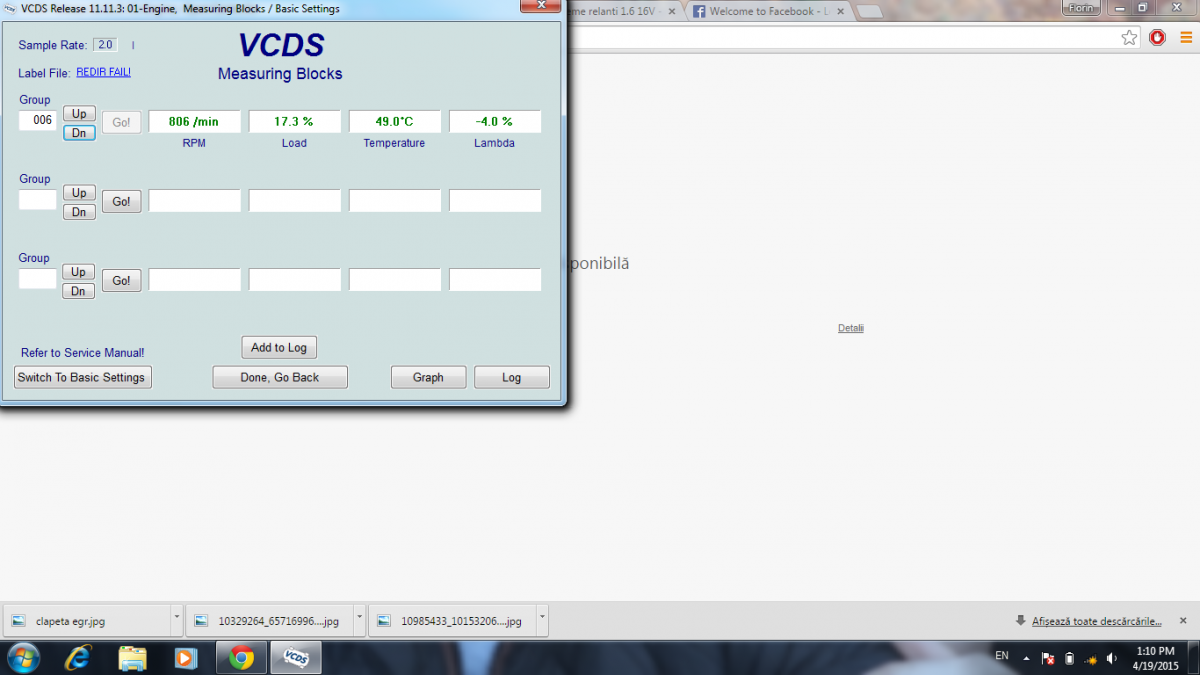
Task: Click the Detalii link on the Chrome page
Action: (851, 328)
